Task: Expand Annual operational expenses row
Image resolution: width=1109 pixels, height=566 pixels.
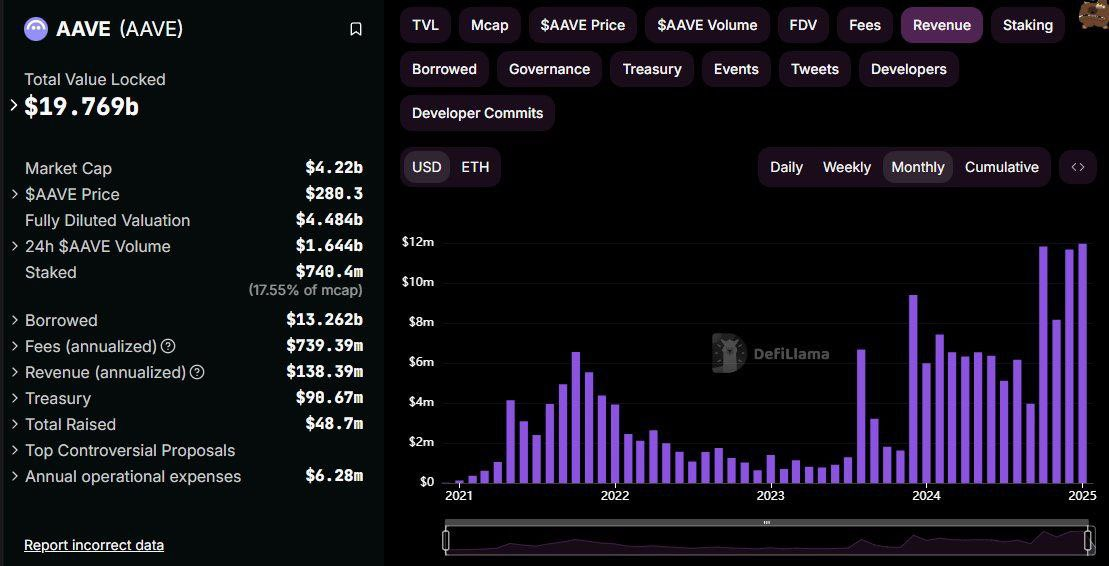Action: [15, 476]
